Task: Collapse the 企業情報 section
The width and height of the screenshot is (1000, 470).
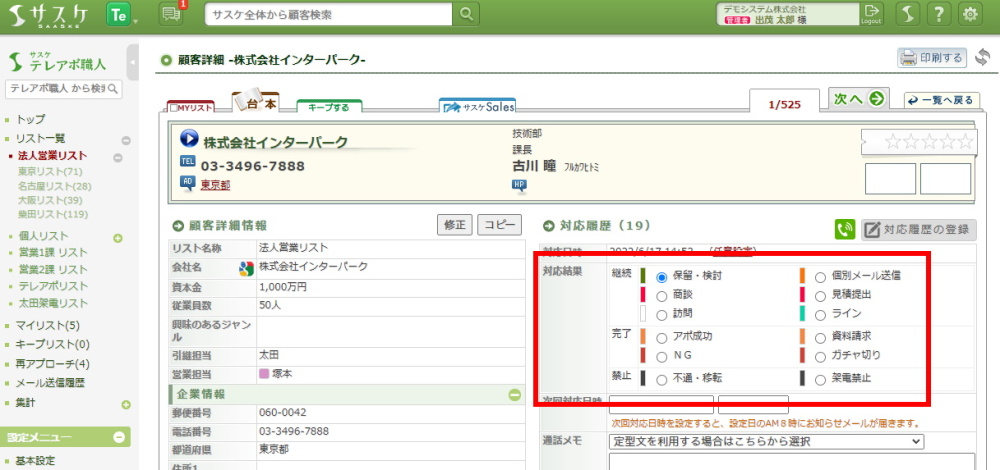Action: coord(515,395)
